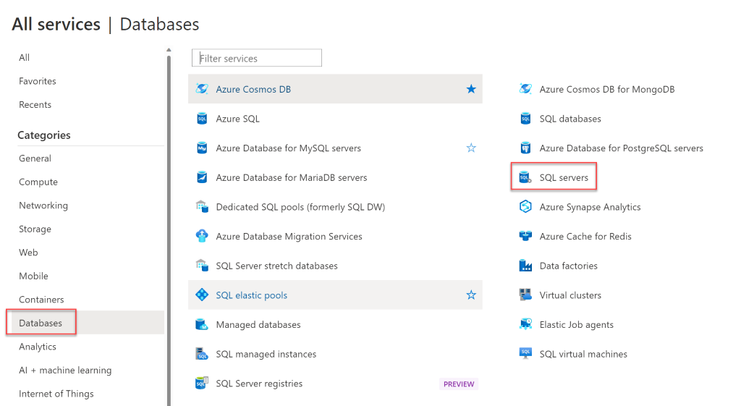Click the SQL virtual machines icon
Viewport: 741px width, 406px height.
(525, 354)
